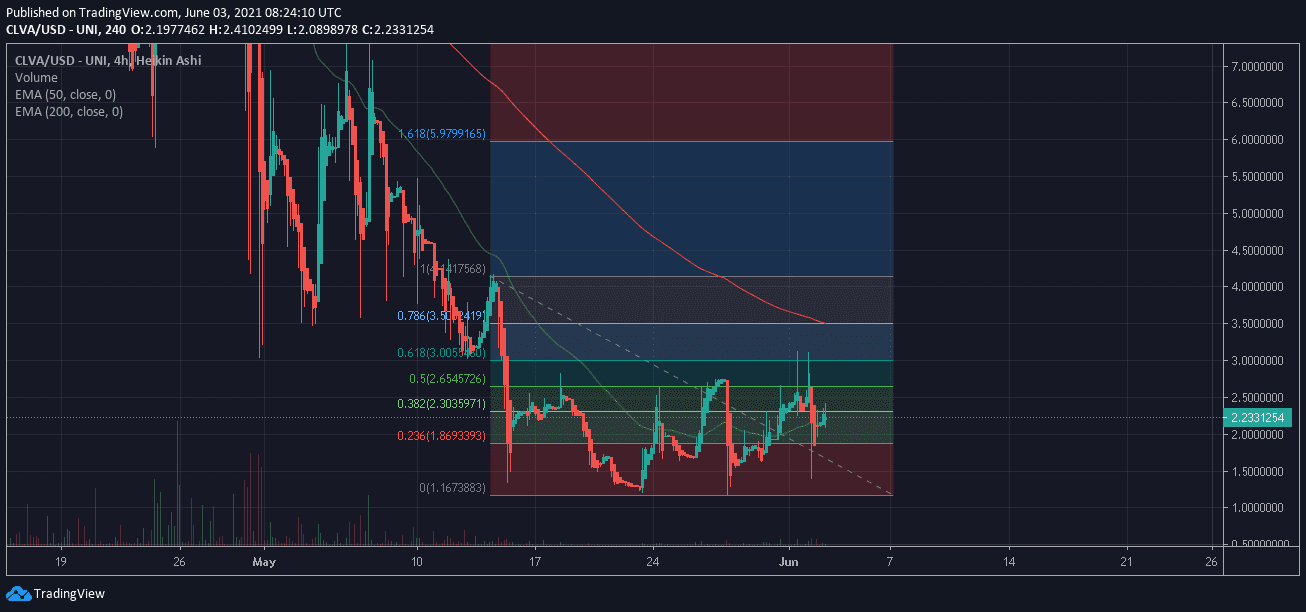Select the CLVA/USD Heikin Ashi legend title
Viewport: 1306px width, 612px height.
[x=108, y=61]
